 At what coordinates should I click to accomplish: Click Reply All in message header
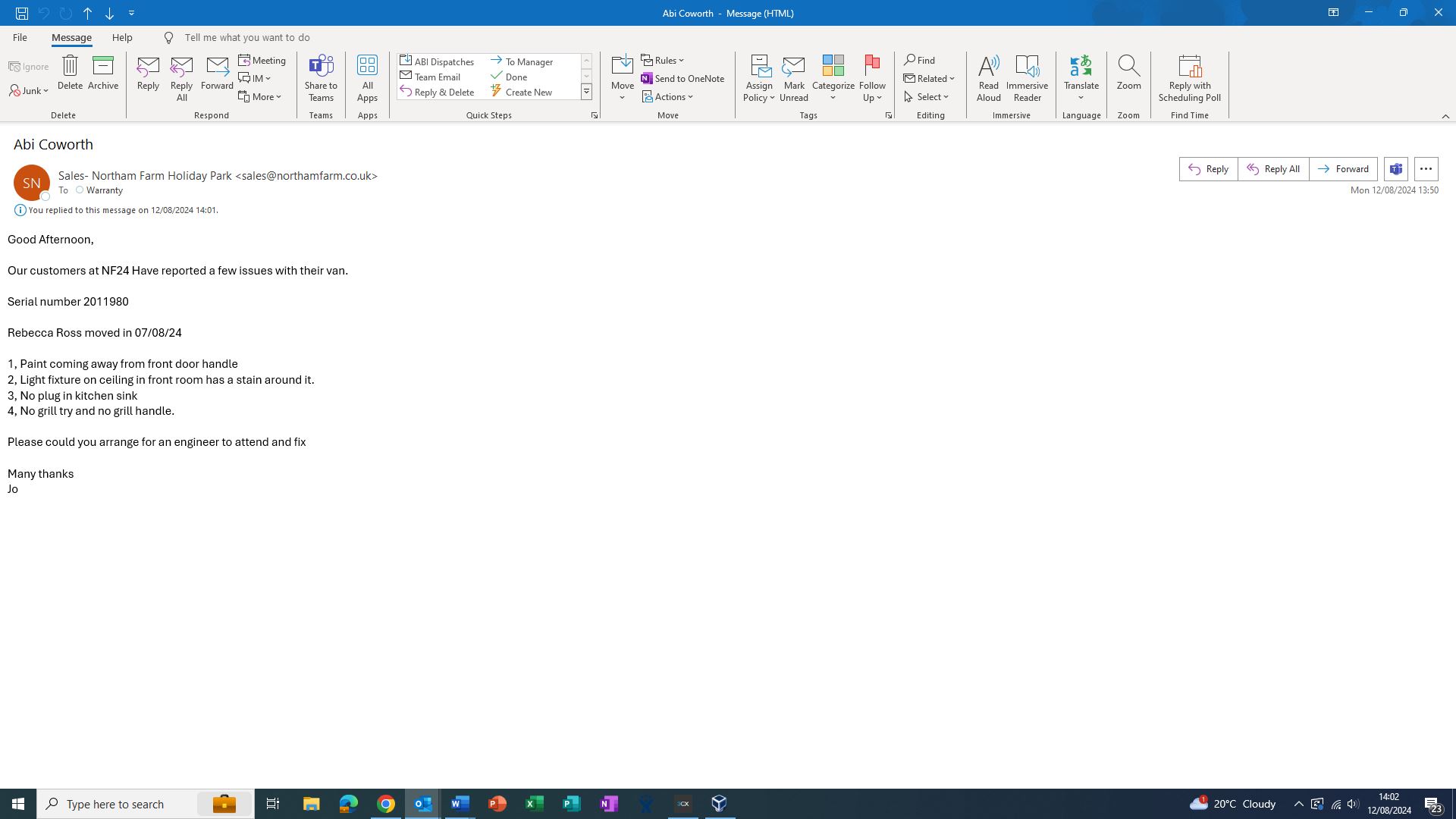tap(1273, 169)
